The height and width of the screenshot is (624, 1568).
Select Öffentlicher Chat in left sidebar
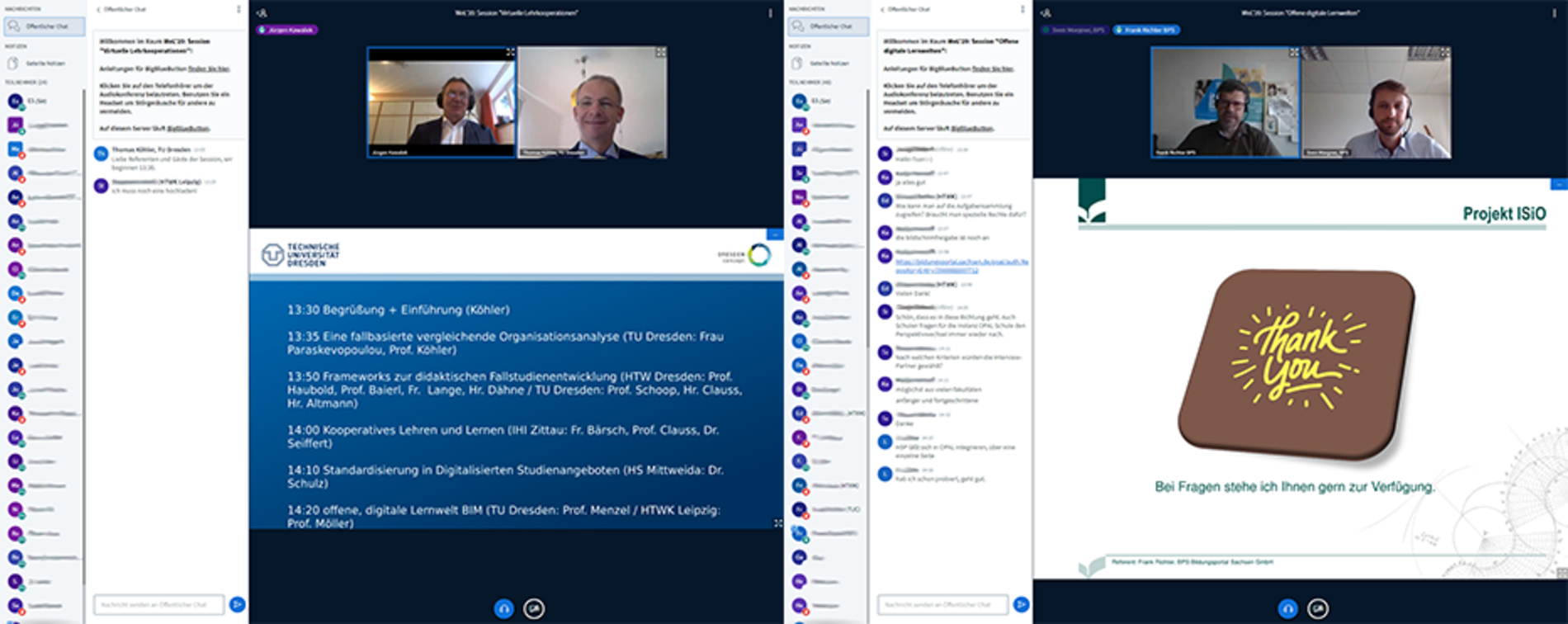[x=44, y=26]
